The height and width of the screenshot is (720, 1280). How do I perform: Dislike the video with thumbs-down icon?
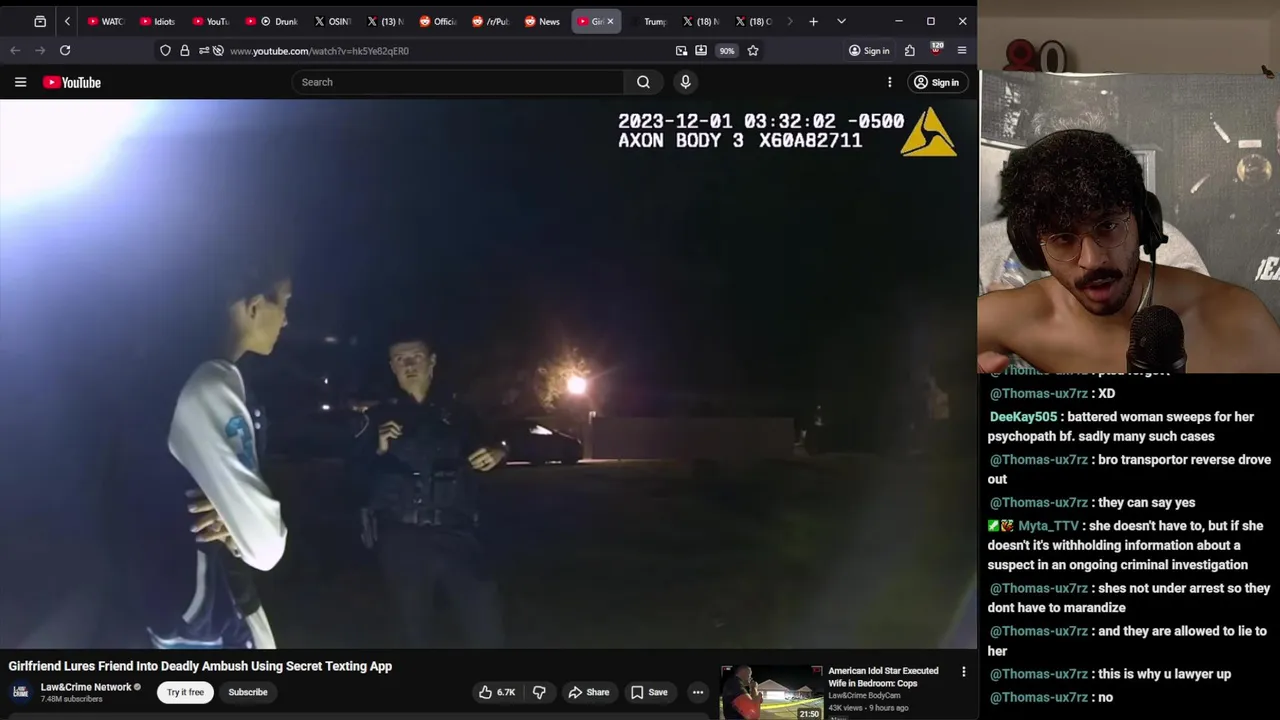pos(539,692)
